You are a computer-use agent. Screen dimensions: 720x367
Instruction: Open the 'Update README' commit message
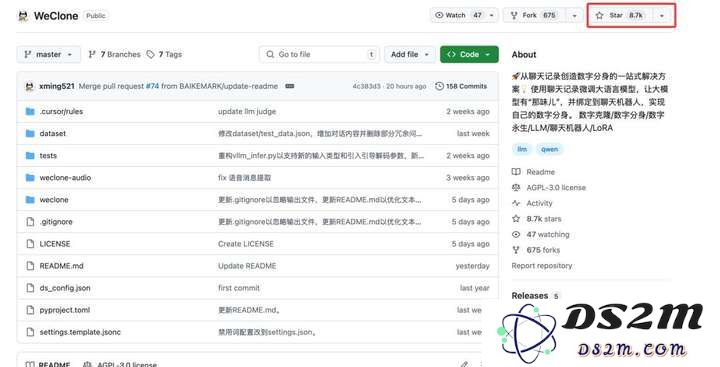click(247, 266)
